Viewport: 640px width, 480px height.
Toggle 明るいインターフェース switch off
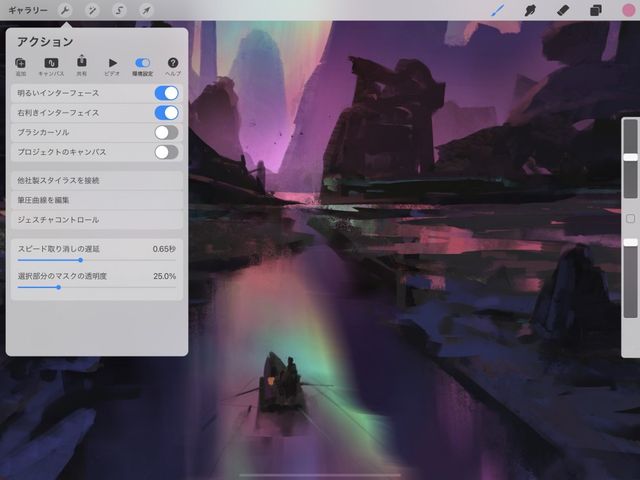[167, 93]
